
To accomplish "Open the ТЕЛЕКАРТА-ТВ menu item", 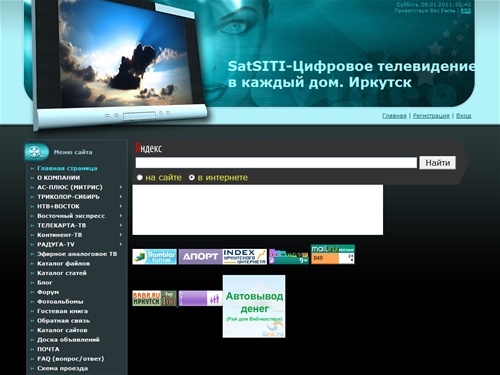I will [x=62, y=225].
